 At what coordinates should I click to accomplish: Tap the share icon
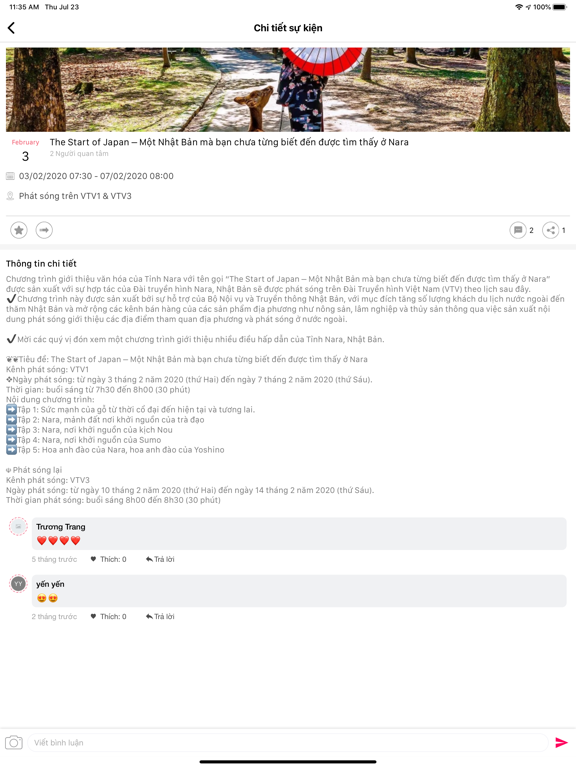550,230
